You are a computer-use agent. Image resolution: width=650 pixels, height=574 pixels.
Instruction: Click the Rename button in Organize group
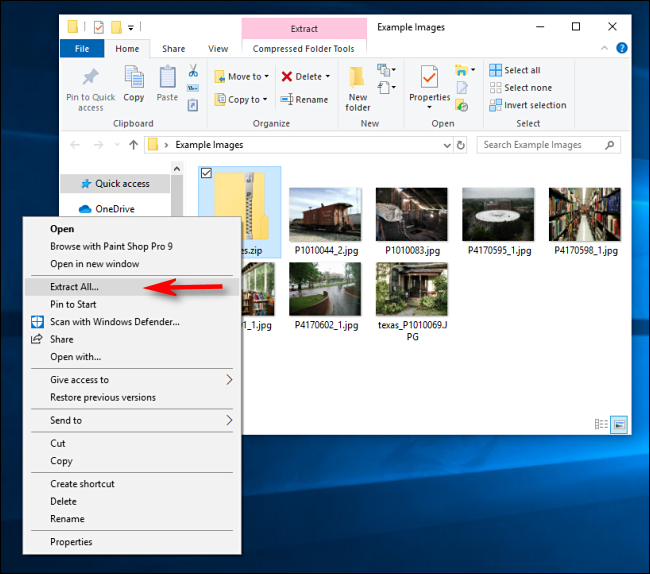pyautogui.click(x=305, y=100)
